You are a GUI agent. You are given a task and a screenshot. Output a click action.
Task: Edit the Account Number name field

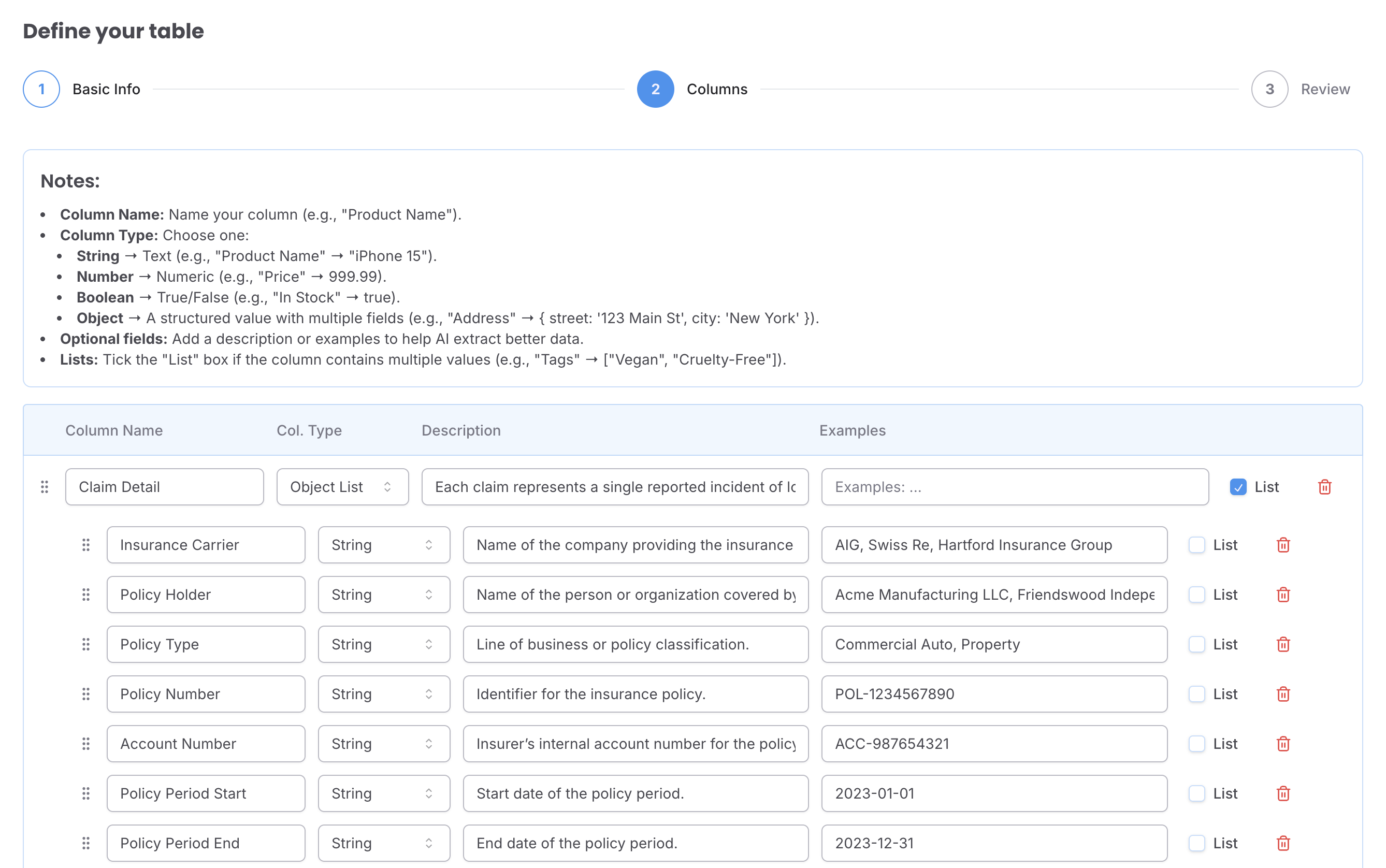pyautogui.click(x=206, y=744)
